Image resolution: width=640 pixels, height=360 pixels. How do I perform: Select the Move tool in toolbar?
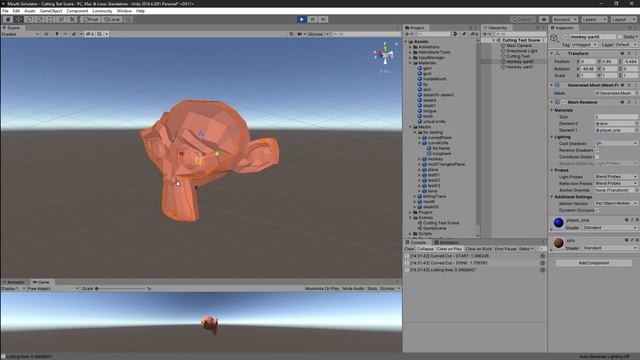(x=19, y=19)
